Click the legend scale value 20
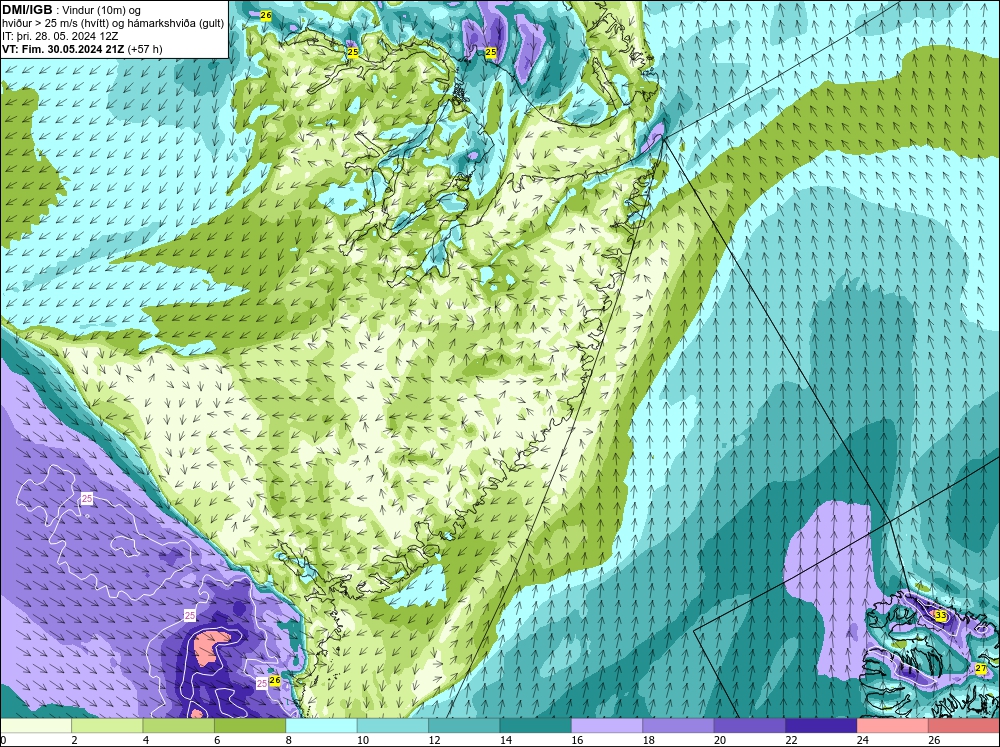This screenshot has height=747, width=1000. click(719, 740)
